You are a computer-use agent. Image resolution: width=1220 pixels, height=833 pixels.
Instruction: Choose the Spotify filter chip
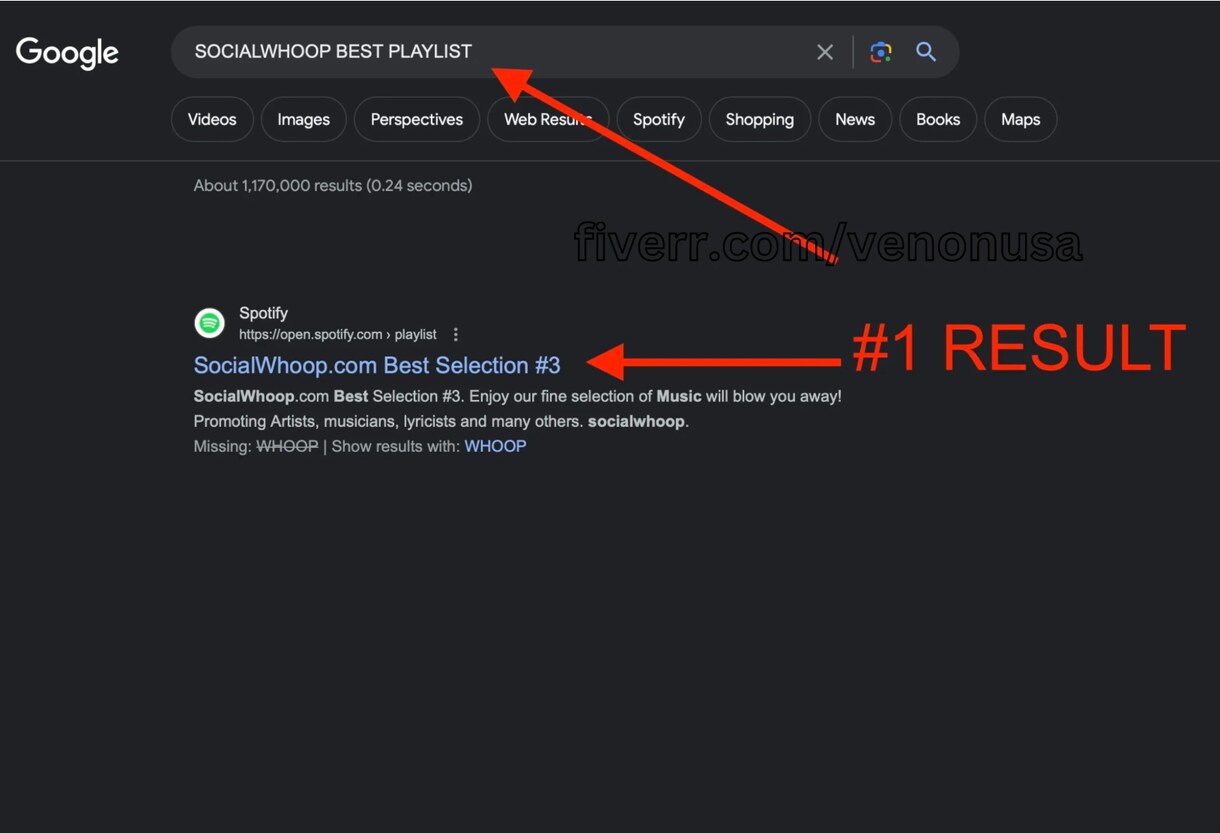coord(658,119)
